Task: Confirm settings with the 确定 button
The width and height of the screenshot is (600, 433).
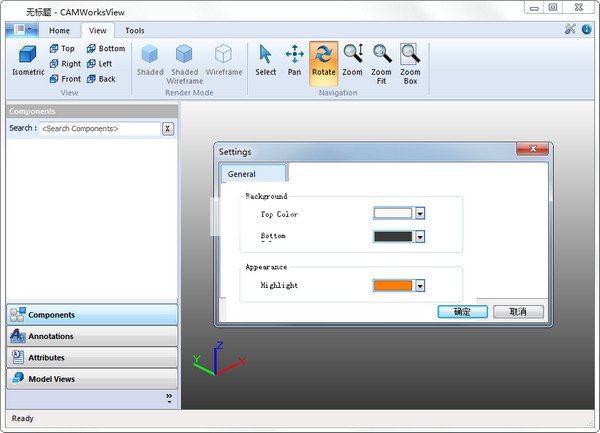Action: 462,312
